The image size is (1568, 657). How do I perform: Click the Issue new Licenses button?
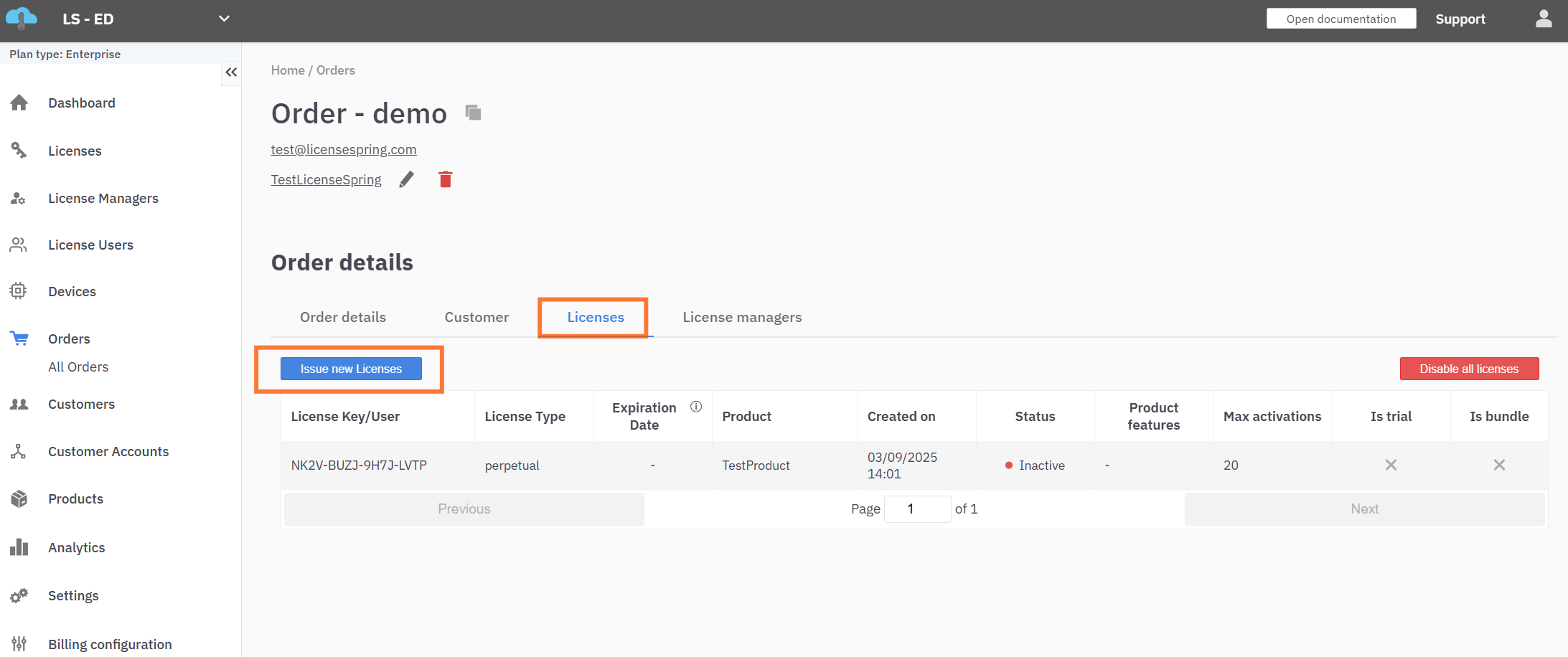click(351, 369)
